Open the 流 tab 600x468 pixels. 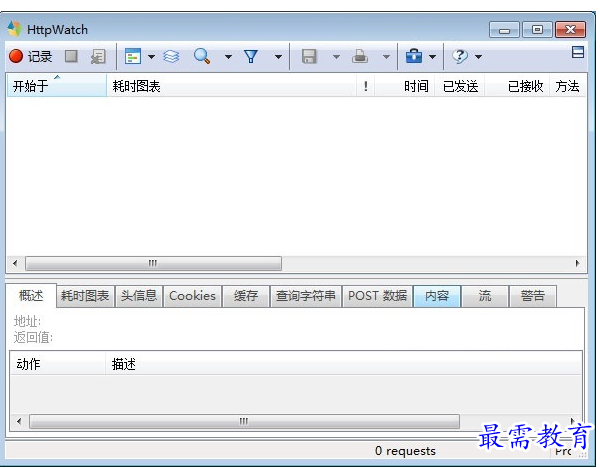click(x=485, y=296)
